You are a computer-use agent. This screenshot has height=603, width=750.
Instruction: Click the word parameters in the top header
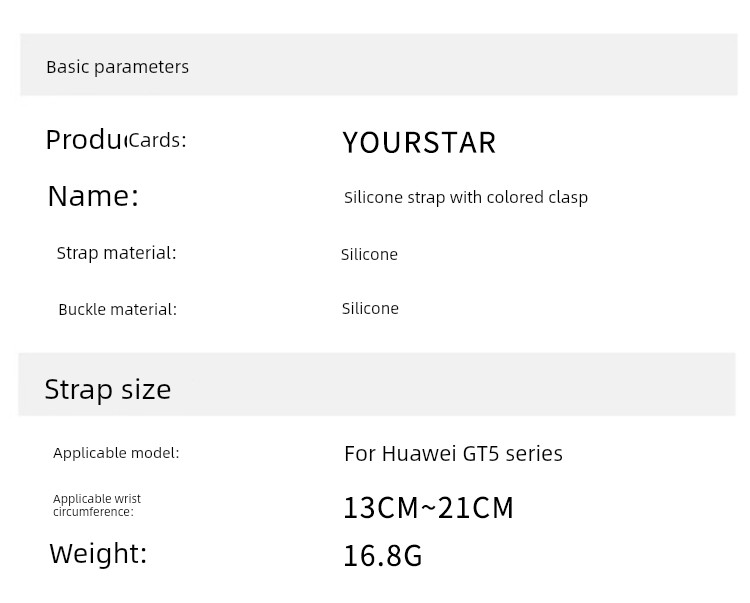coord(141,67)
